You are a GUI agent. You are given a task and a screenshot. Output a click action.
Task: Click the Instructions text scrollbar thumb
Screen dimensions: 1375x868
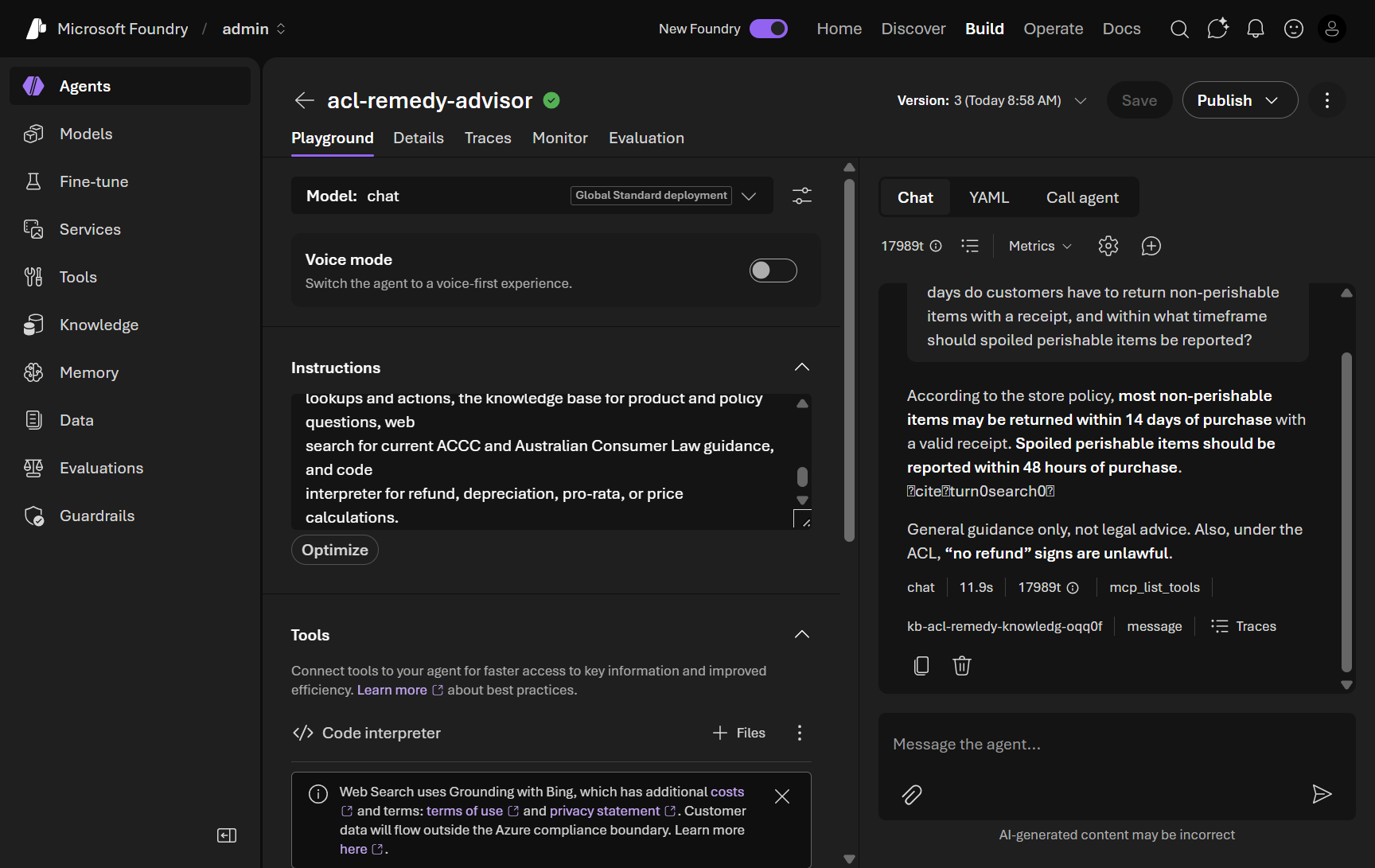pos(802,477)
